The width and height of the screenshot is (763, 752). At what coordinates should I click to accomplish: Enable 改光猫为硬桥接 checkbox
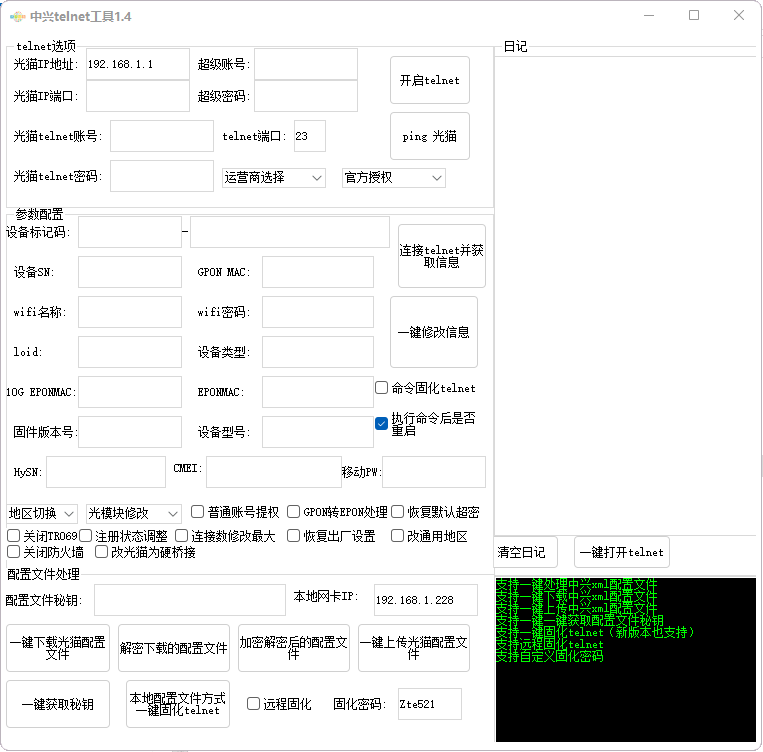[x=101, y=551]
